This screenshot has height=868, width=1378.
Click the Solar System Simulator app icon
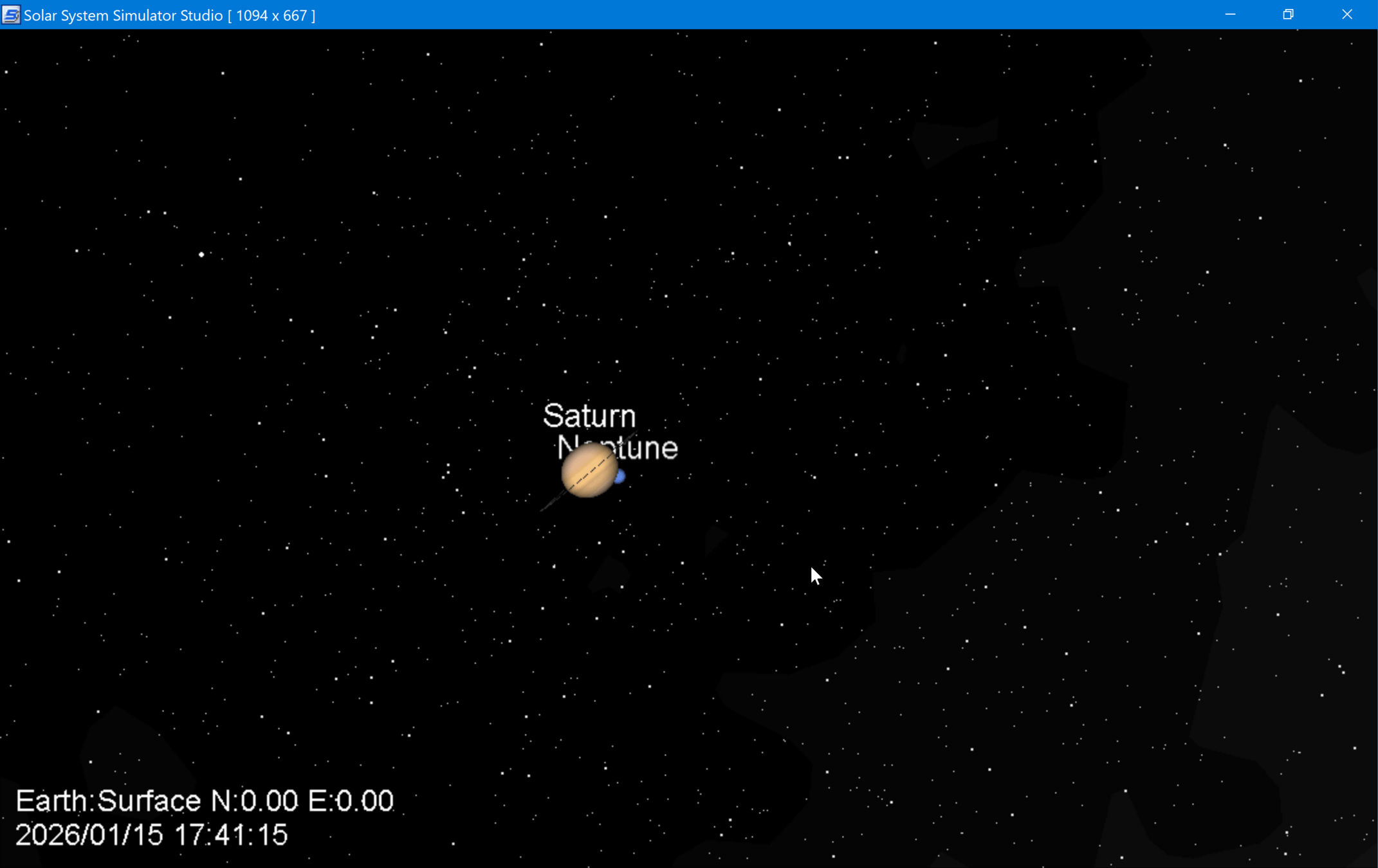11,15
